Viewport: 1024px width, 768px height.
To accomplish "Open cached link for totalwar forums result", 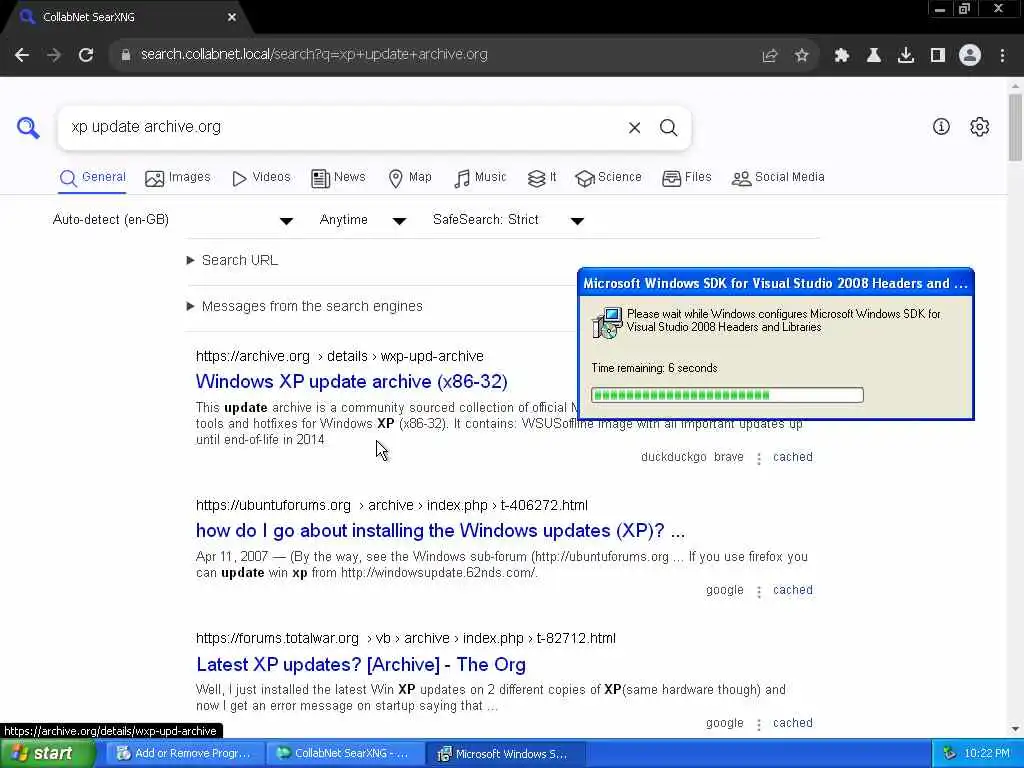I will [x=793, y=723].
